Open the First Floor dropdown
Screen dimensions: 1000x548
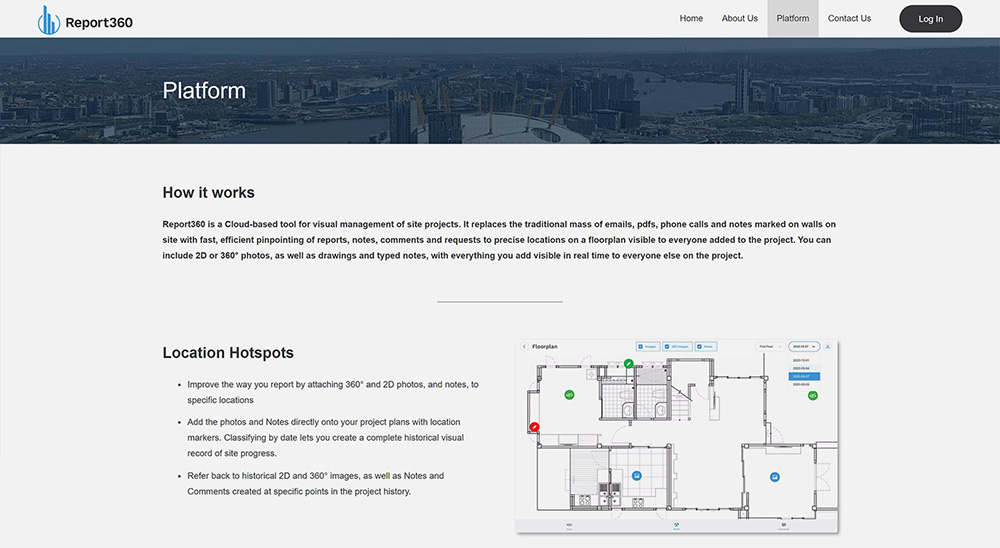pyautogui.click(x=770, y=346)
